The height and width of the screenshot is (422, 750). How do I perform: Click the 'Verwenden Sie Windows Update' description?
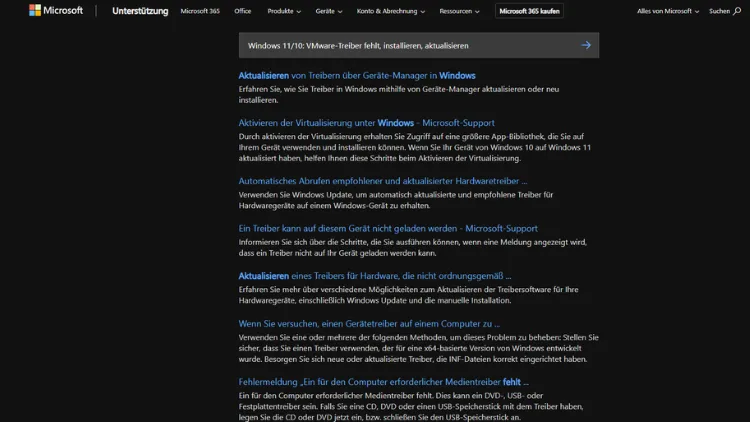(396, 200)
